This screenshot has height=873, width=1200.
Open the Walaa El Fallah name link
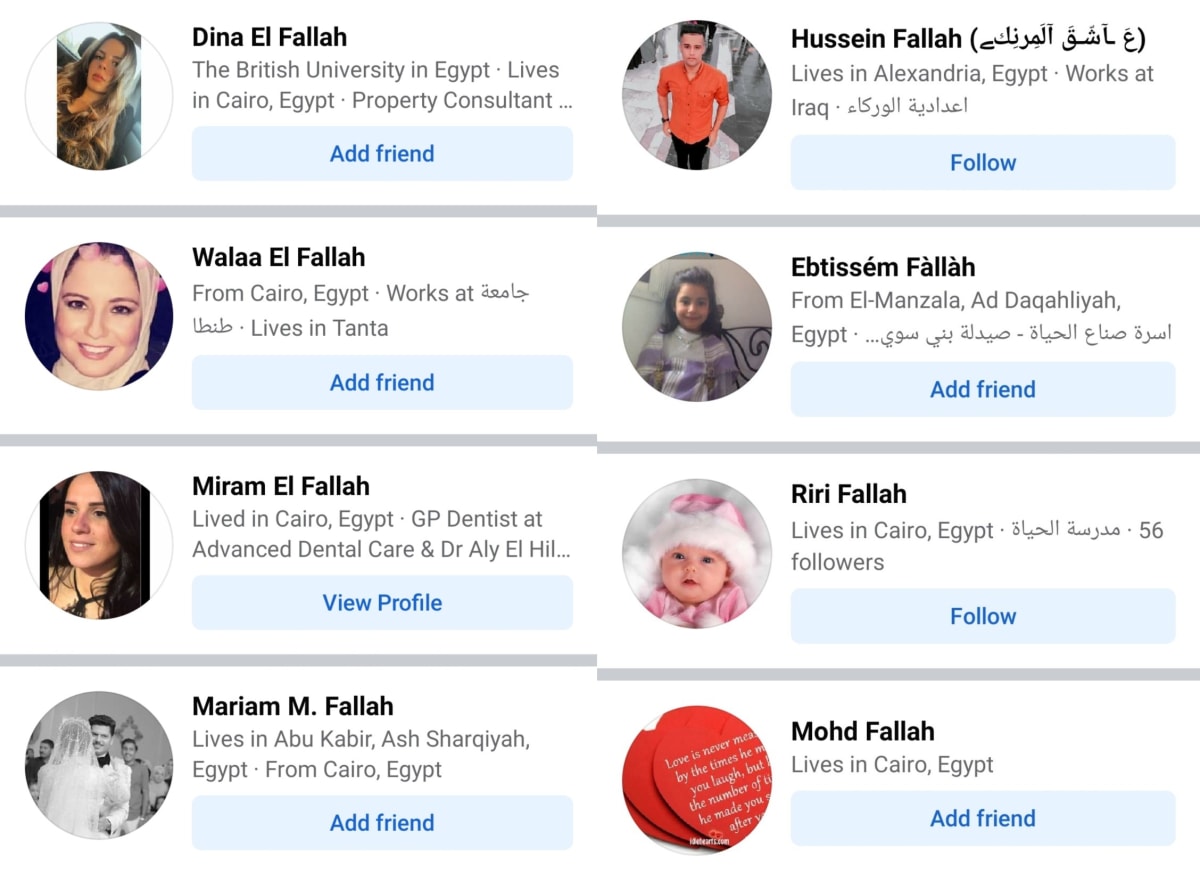[x=279, y=257]
